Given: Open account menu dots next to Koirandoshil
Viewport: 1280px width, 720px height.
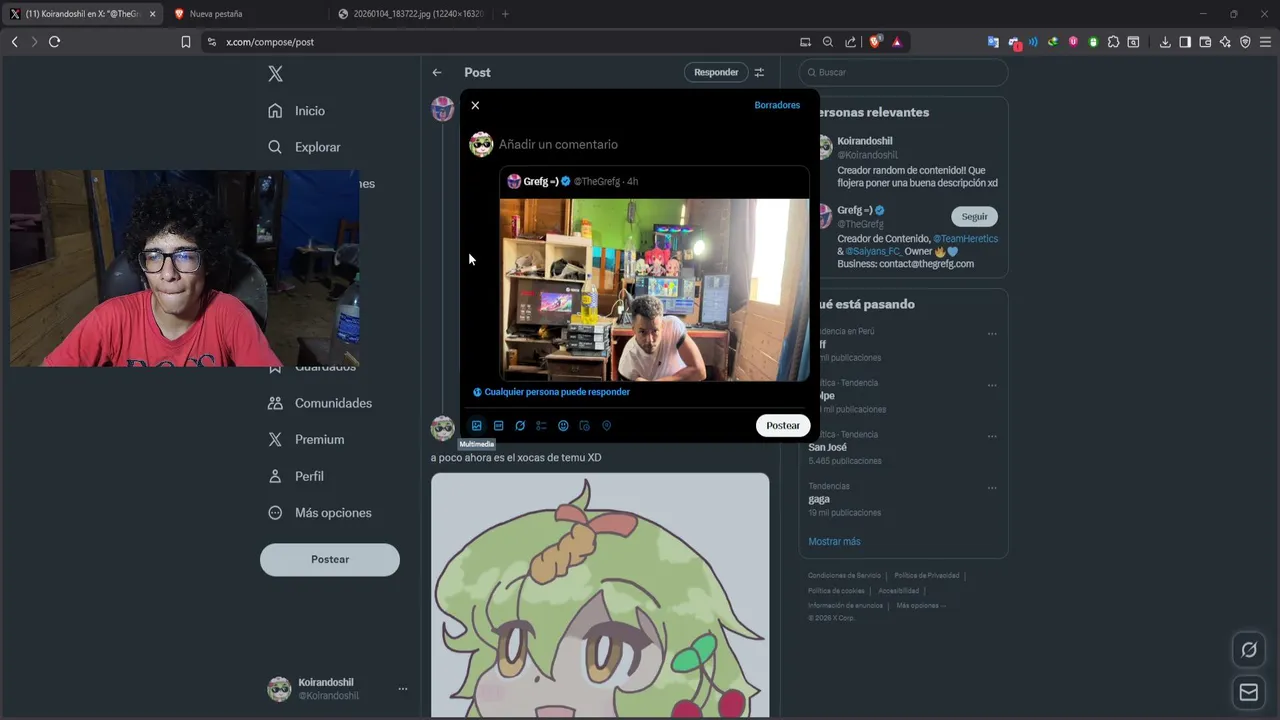Looking at the screenshot, I should [403, 689].
